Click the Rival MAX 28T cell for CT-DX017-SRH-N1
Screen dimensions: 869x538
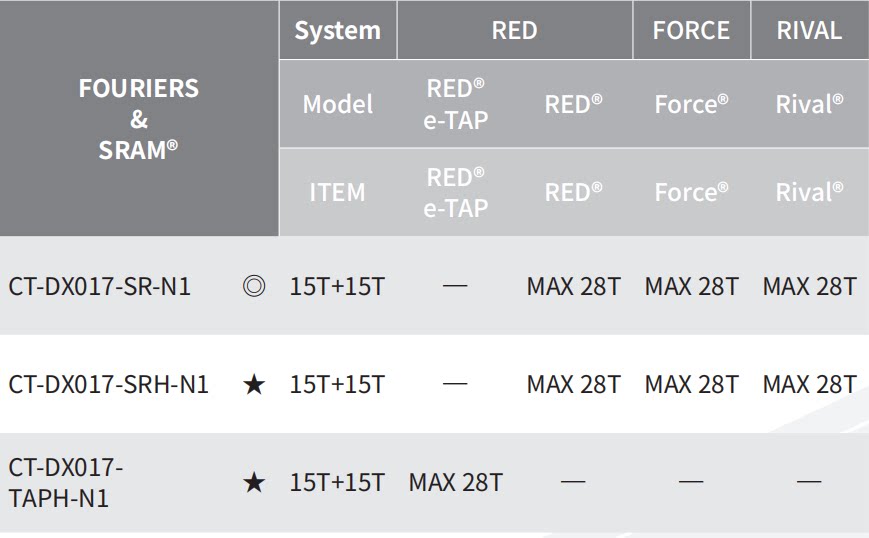[x=809, y=384]
